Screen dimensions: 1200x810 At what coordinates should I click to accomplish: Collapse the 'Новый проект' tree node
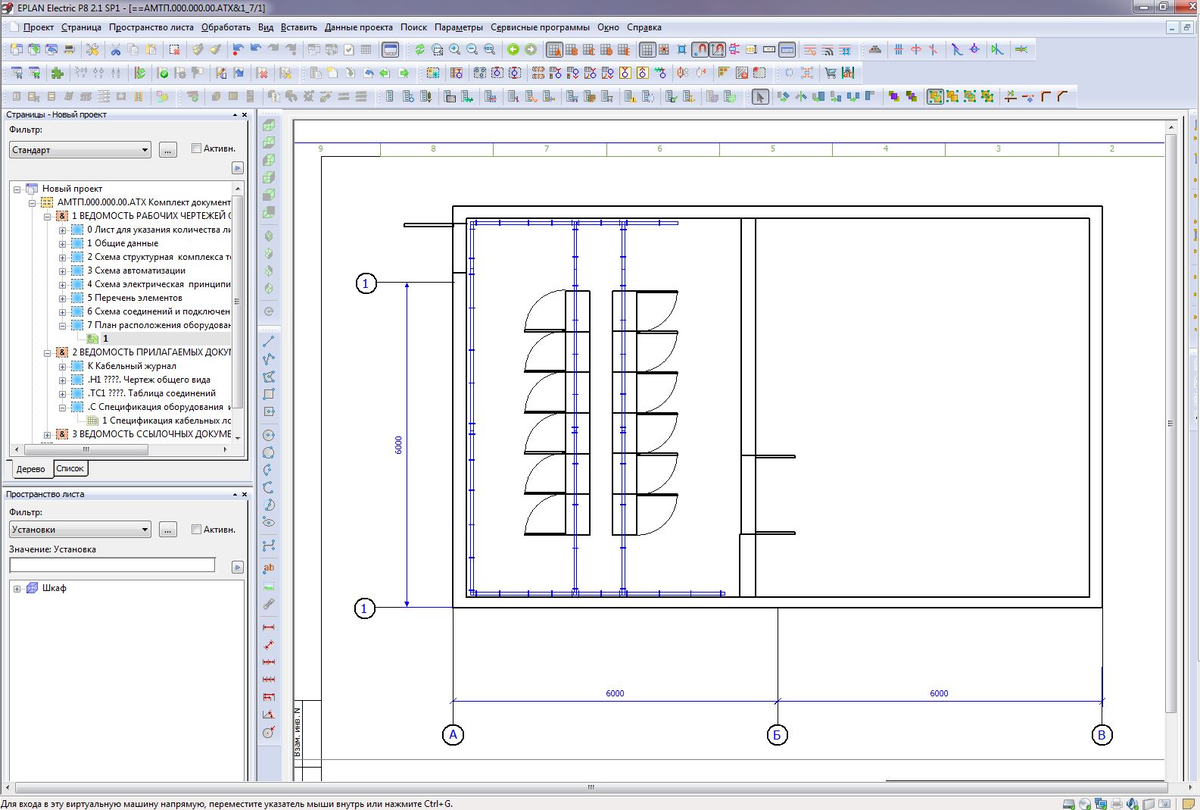[17, 188]
